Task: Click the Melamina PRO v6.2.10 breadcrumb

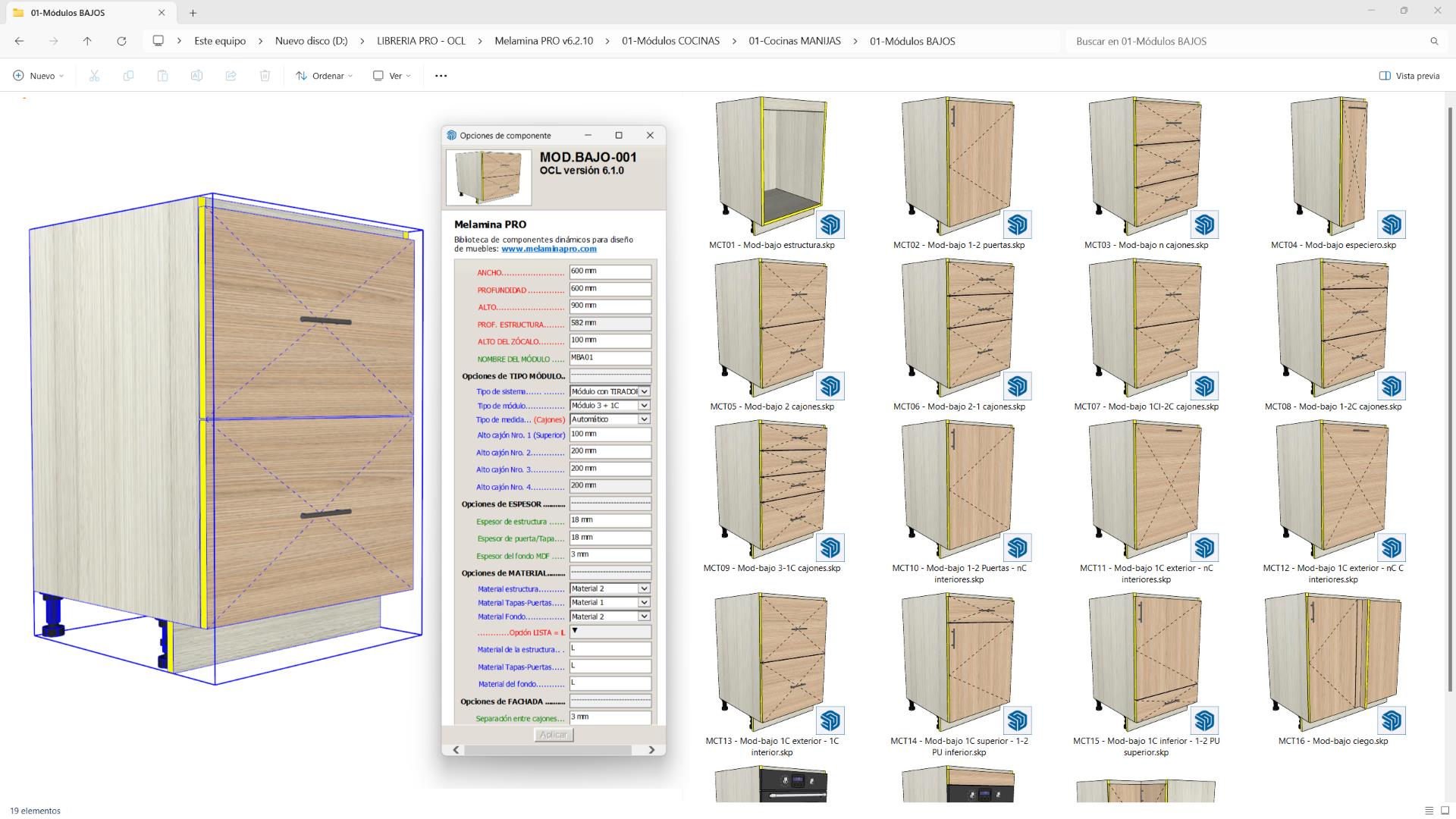Action: (x=544, y=41)
